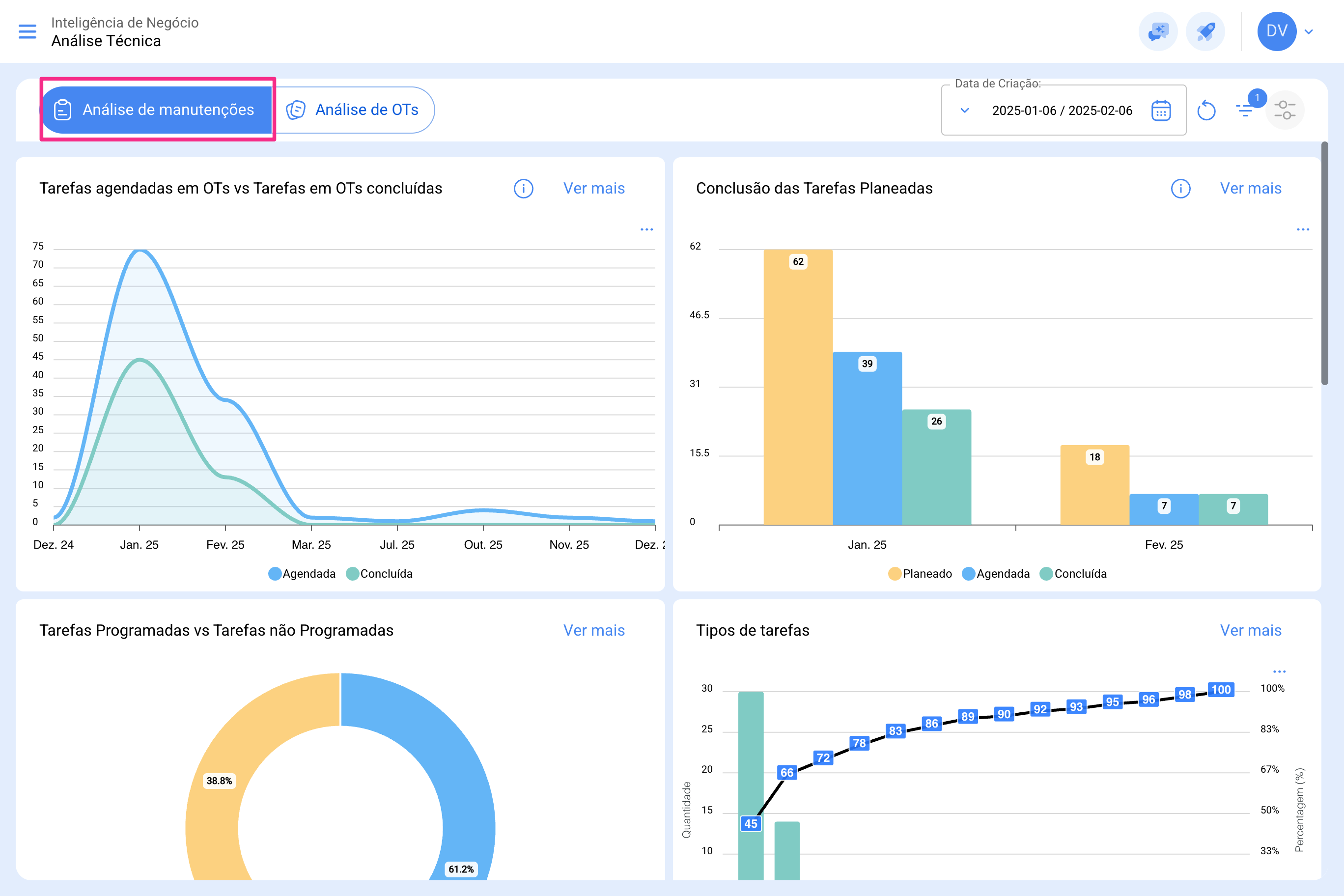This screenshot has width=1344, height=896.
Task: Open the AI chat assistant icon
Action: coord(1158,31)
